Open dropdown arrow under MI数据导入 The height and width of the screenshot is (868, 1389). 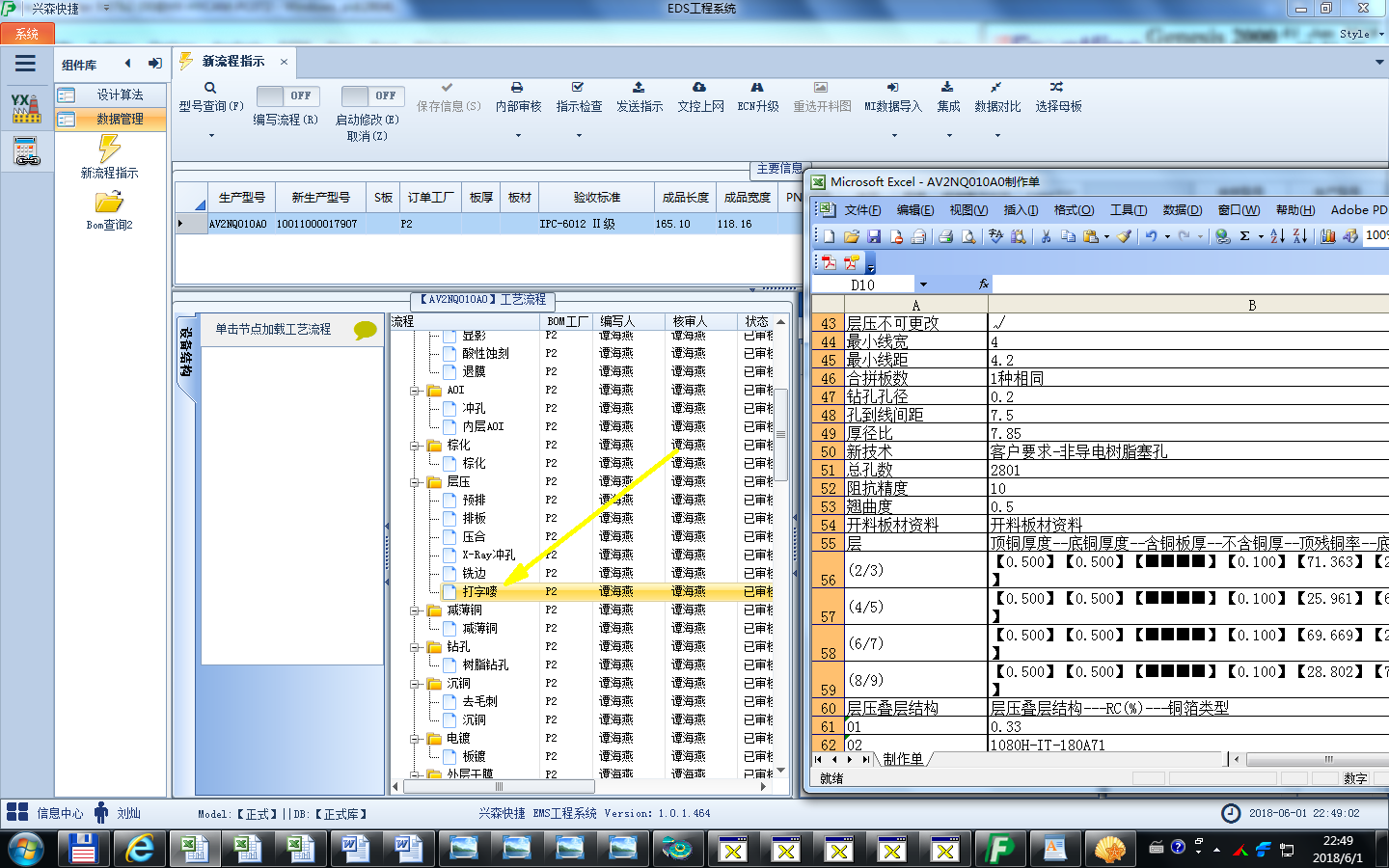tap(893, 136)
